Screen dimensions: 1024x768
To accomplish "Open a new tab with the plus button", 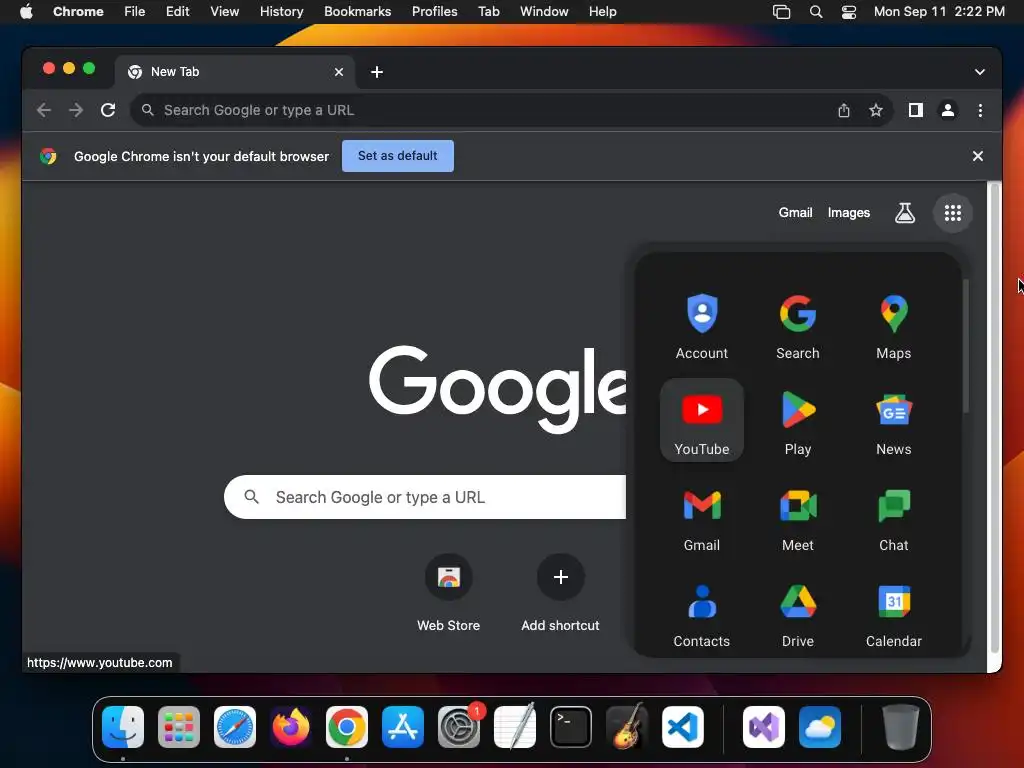I will click(377, 72).
